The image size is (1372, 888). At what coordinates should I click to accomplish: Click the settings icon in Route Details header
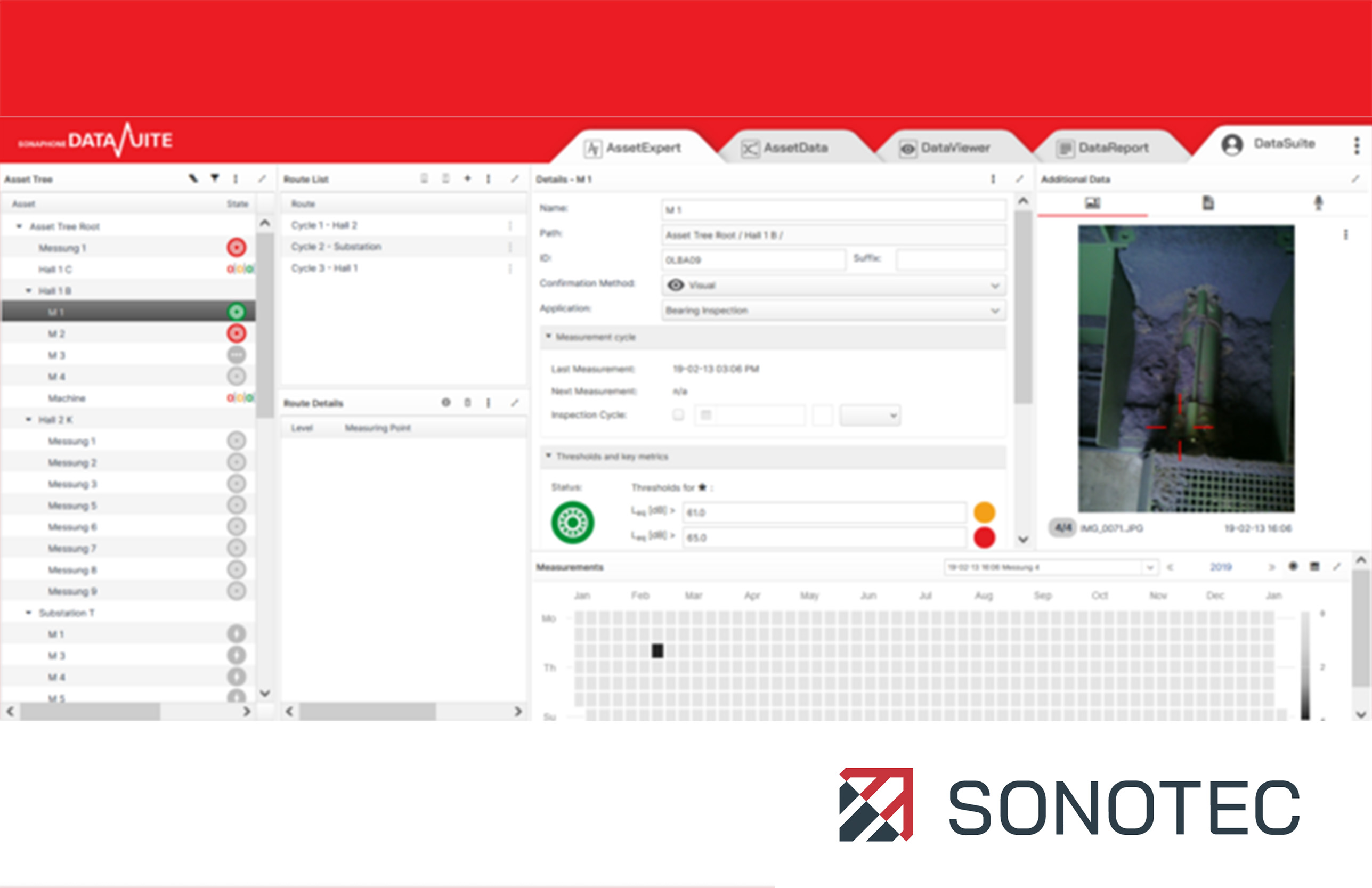click(445, 402)
